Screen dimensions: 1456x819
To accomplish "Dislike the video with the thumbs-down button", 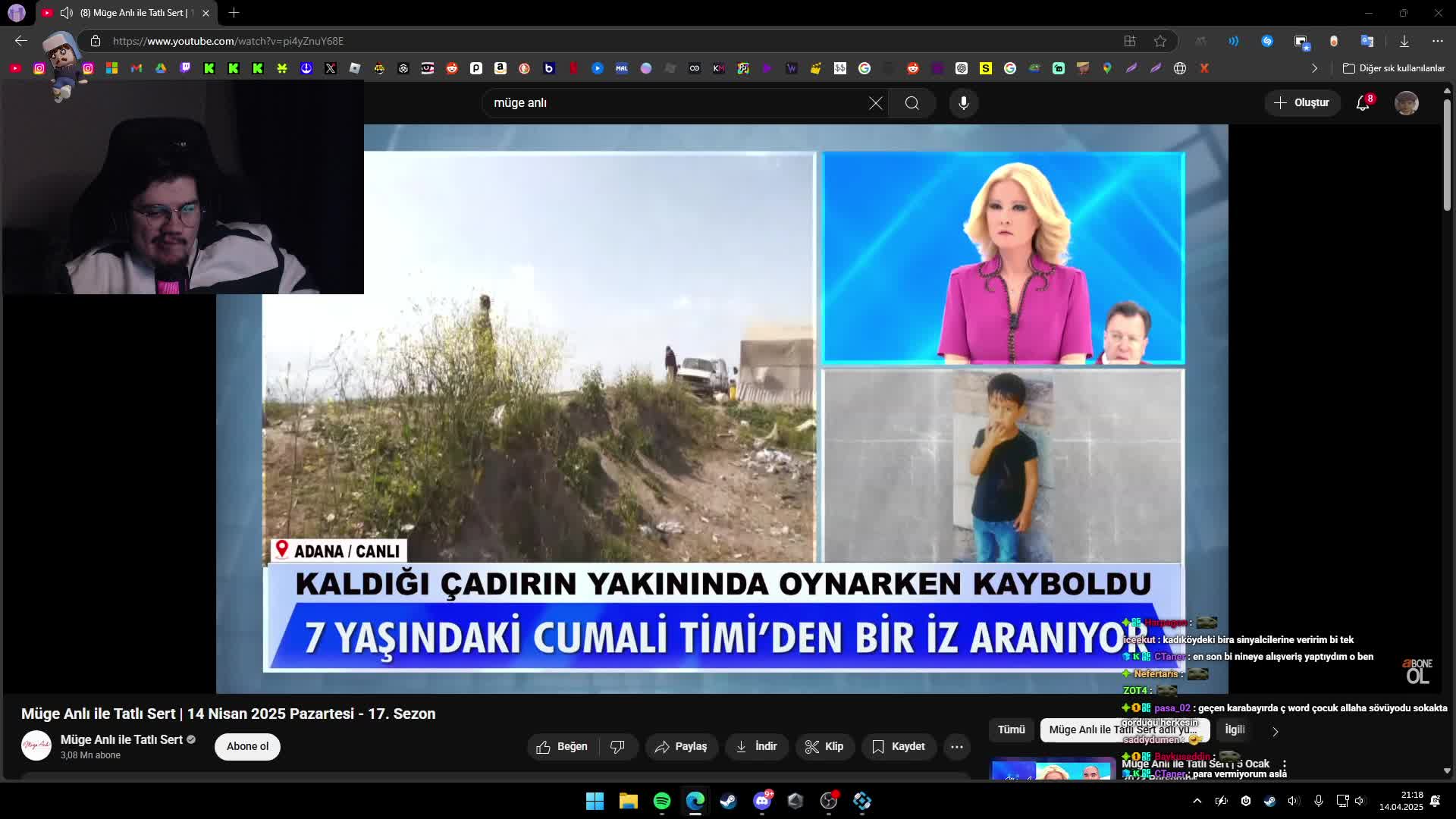I will pyautogui.click(x=618, y=747).
